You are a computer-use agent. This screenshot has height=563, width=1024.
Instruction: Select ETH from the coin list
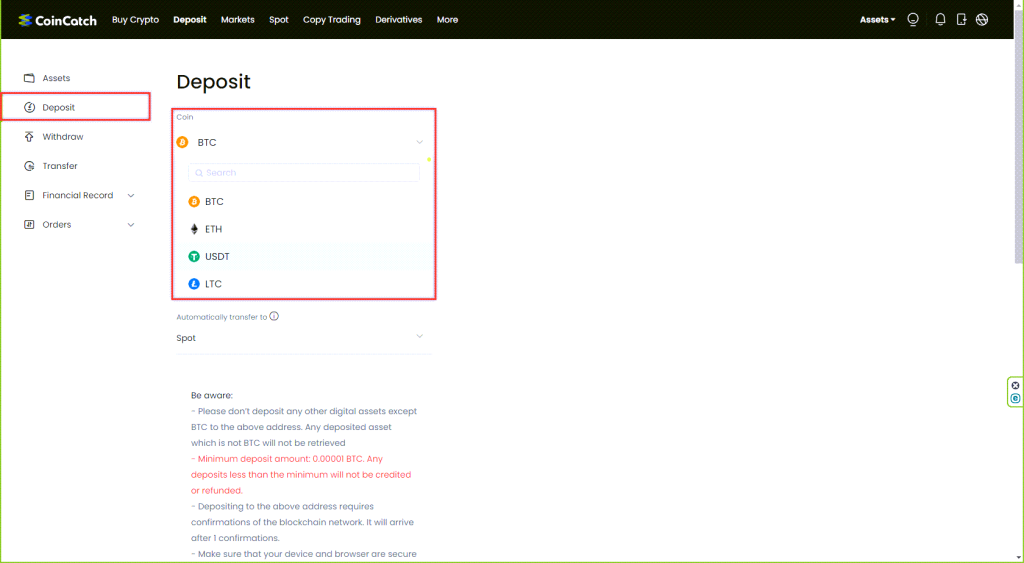[x=213, y=229]
